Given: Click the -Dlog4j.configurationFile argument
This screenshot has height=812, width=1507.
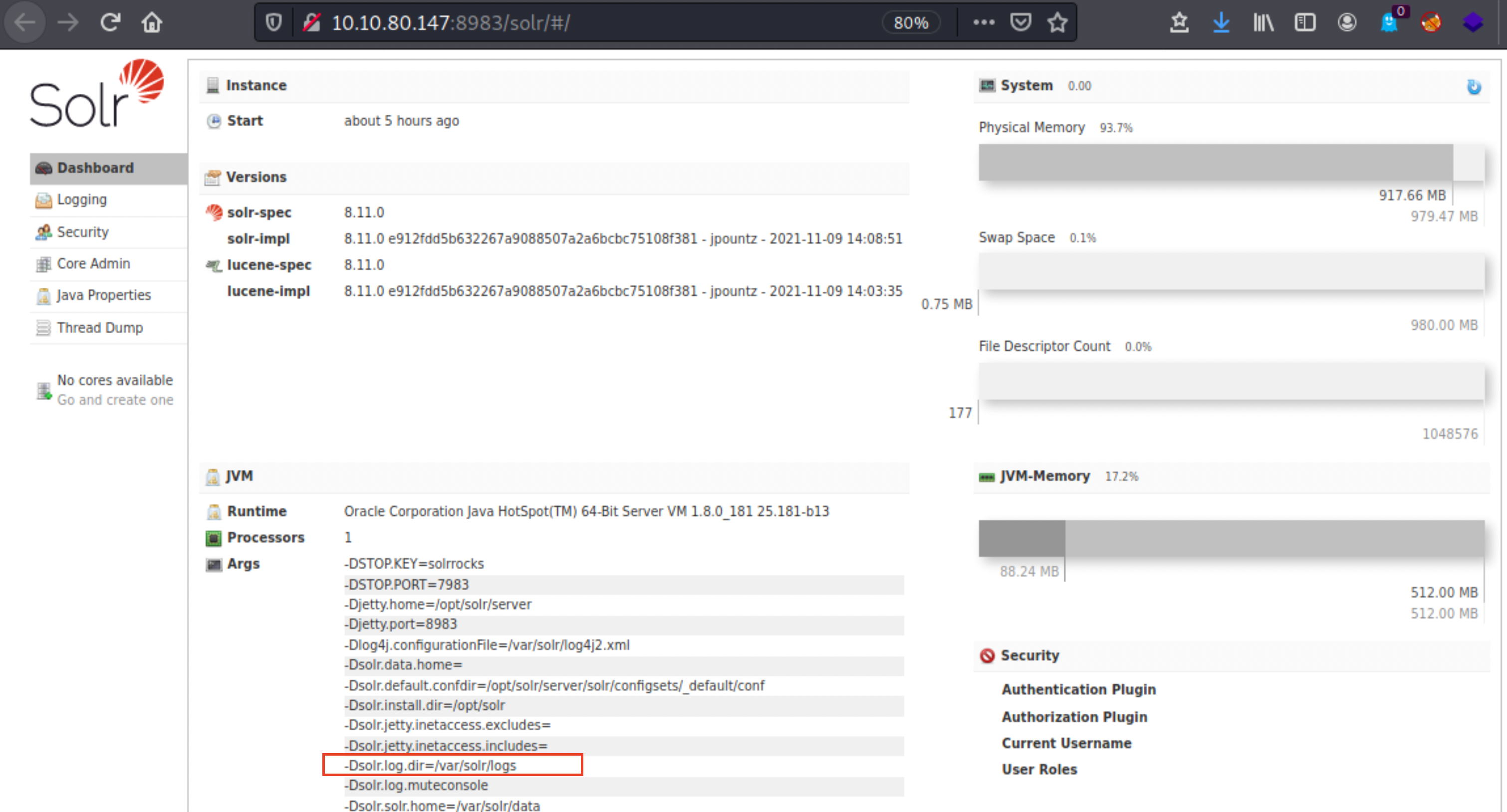Looking at the screenshot, I should 487,645.
